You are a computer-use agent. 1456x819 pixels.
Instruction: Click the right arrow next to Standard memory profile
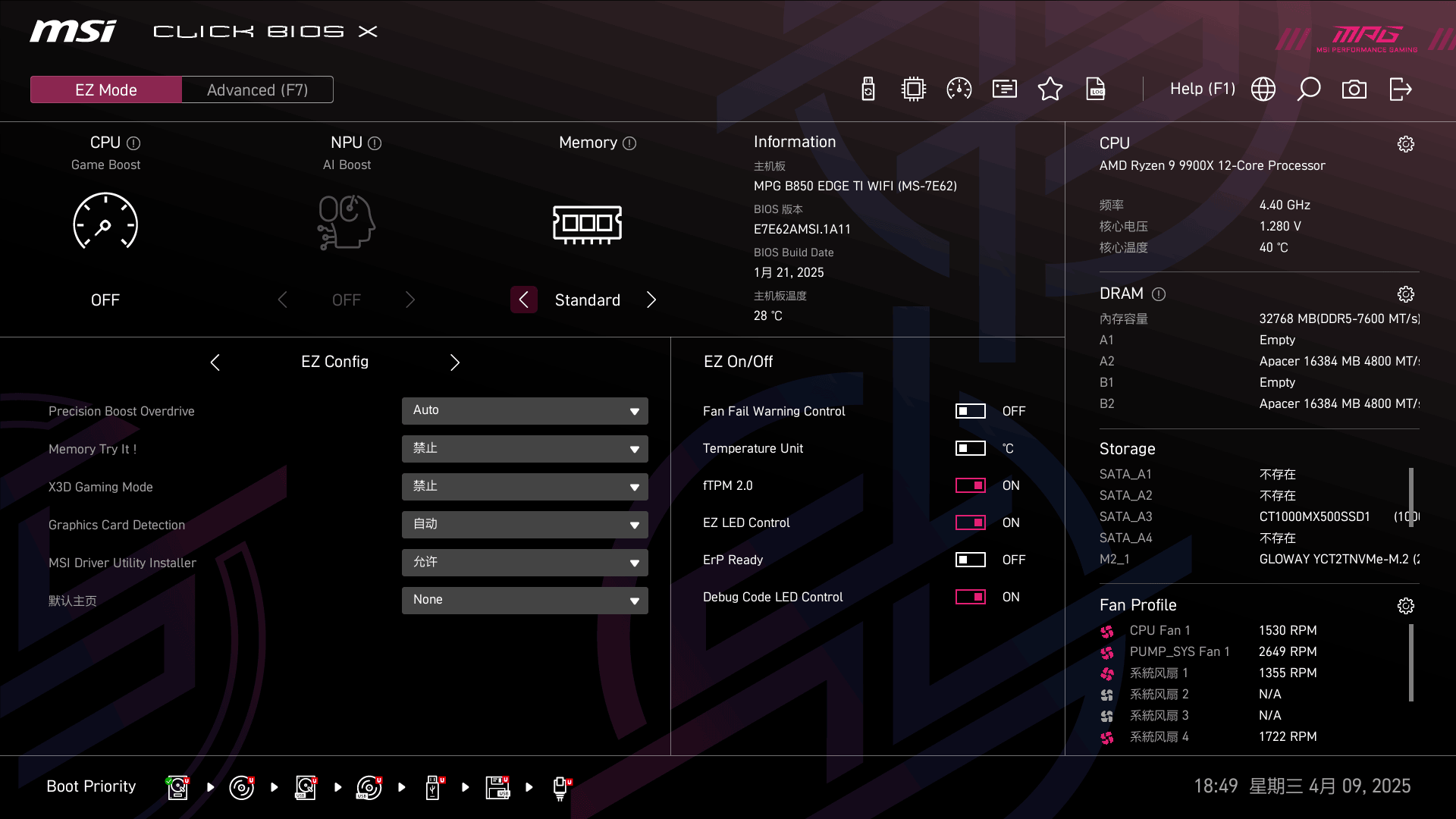click(651, 300)
